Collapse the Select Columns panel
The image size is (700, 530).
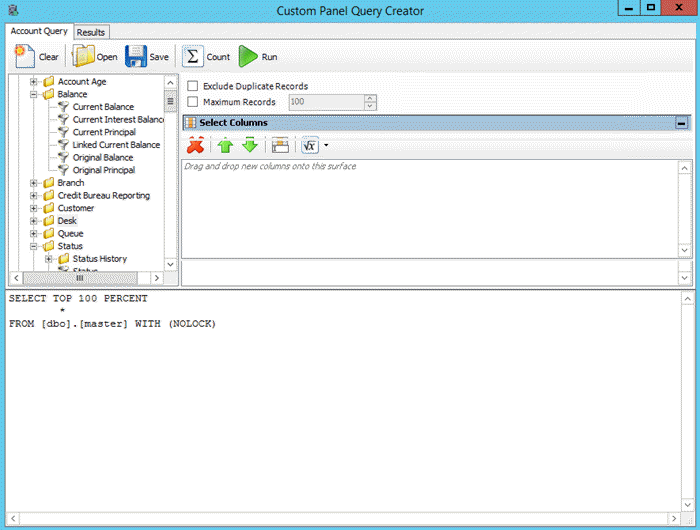(681, 123)
